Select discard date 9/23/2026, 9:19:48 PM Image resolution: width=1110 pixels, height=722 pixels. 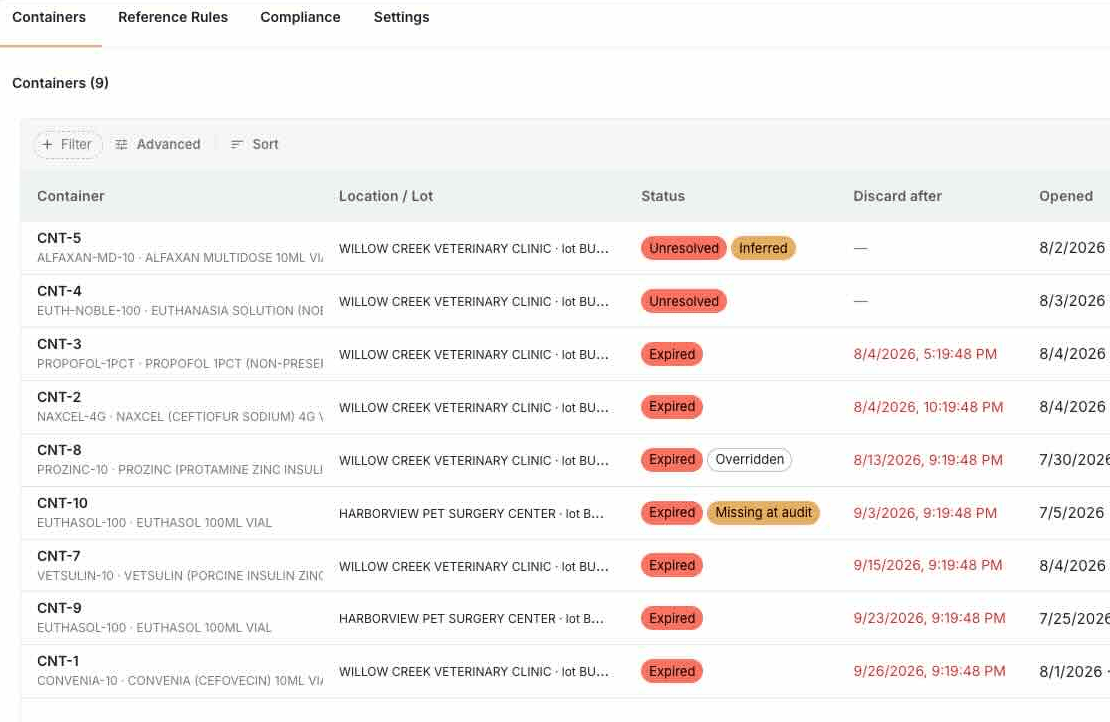[929, 619]
